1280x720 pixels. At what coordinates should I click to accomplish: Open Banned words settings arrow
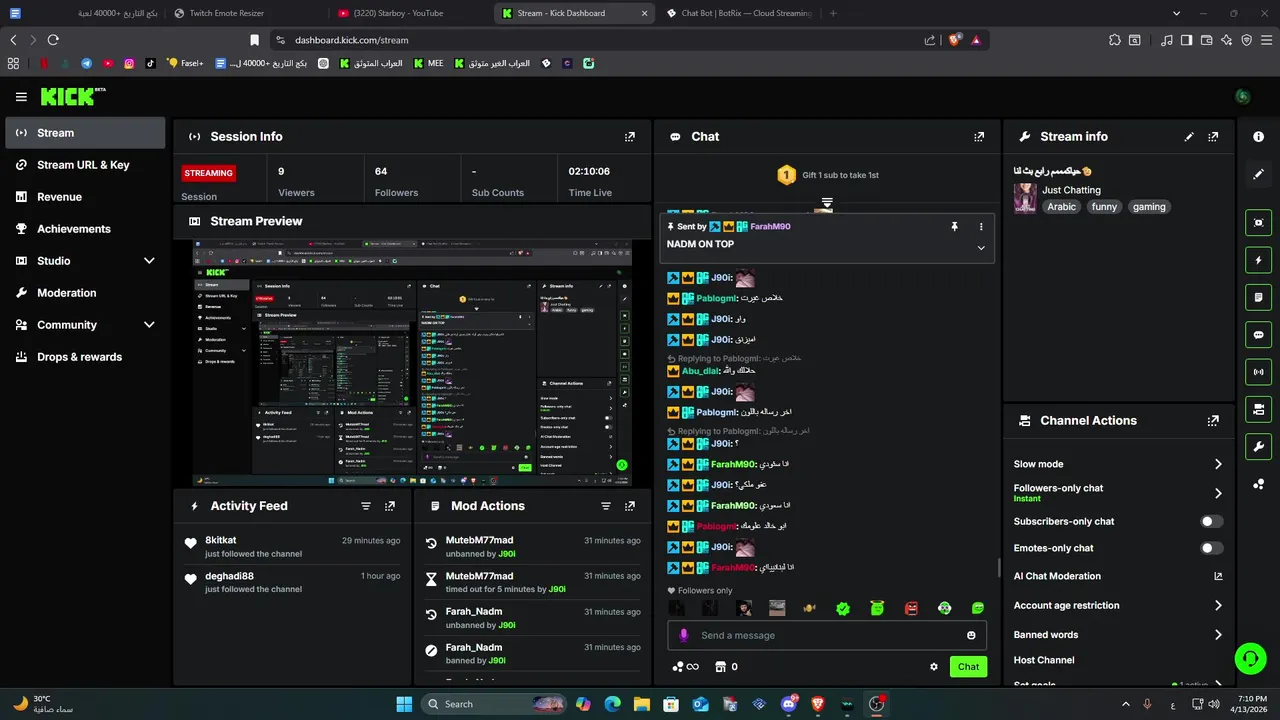(1218, 635)
